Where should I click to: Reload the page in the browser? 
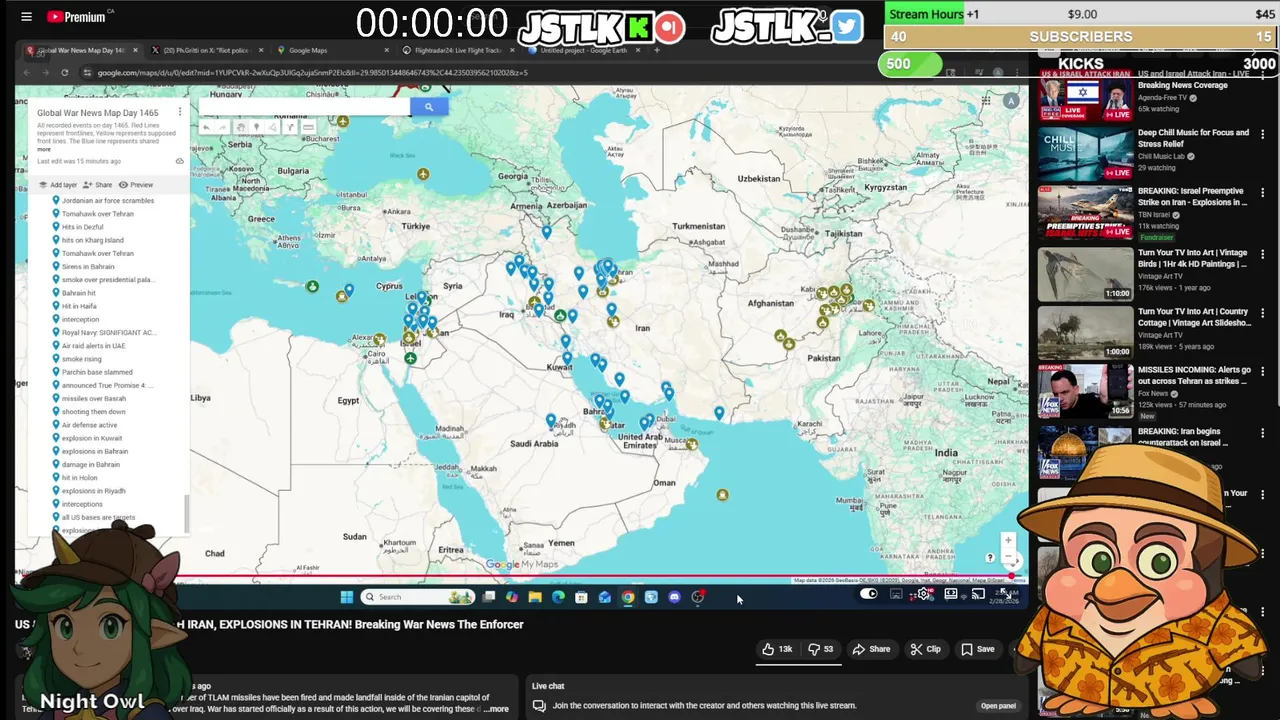tap(64, 72)
